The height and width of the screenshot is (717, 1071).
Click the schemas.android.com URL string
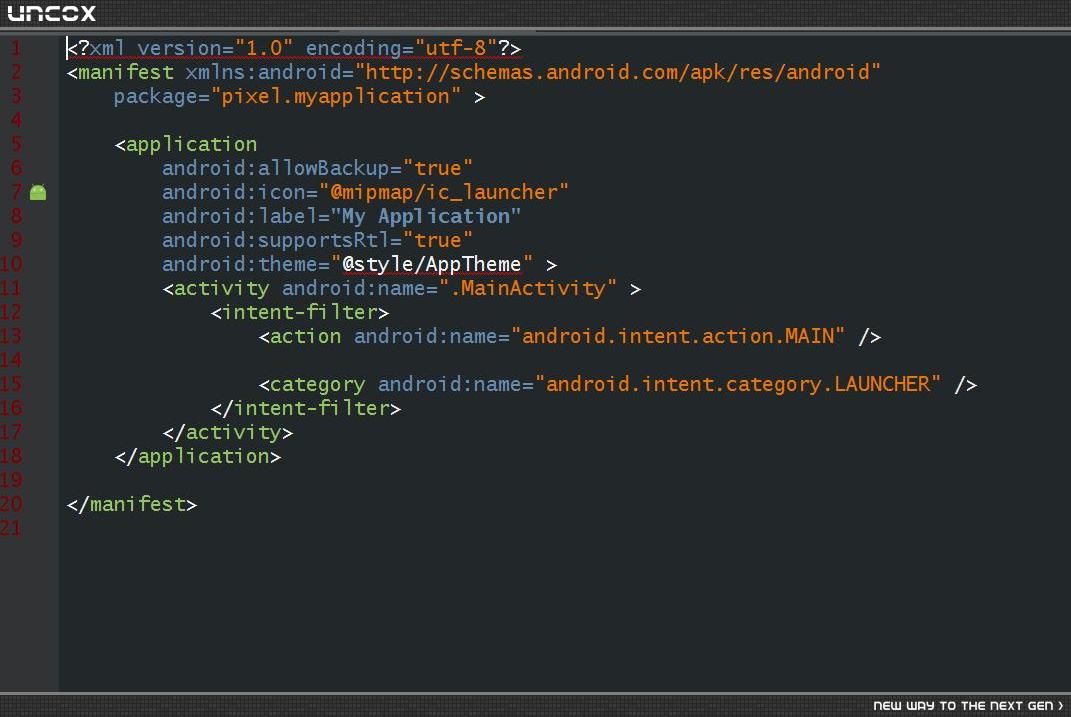click(x=617, y=72)
